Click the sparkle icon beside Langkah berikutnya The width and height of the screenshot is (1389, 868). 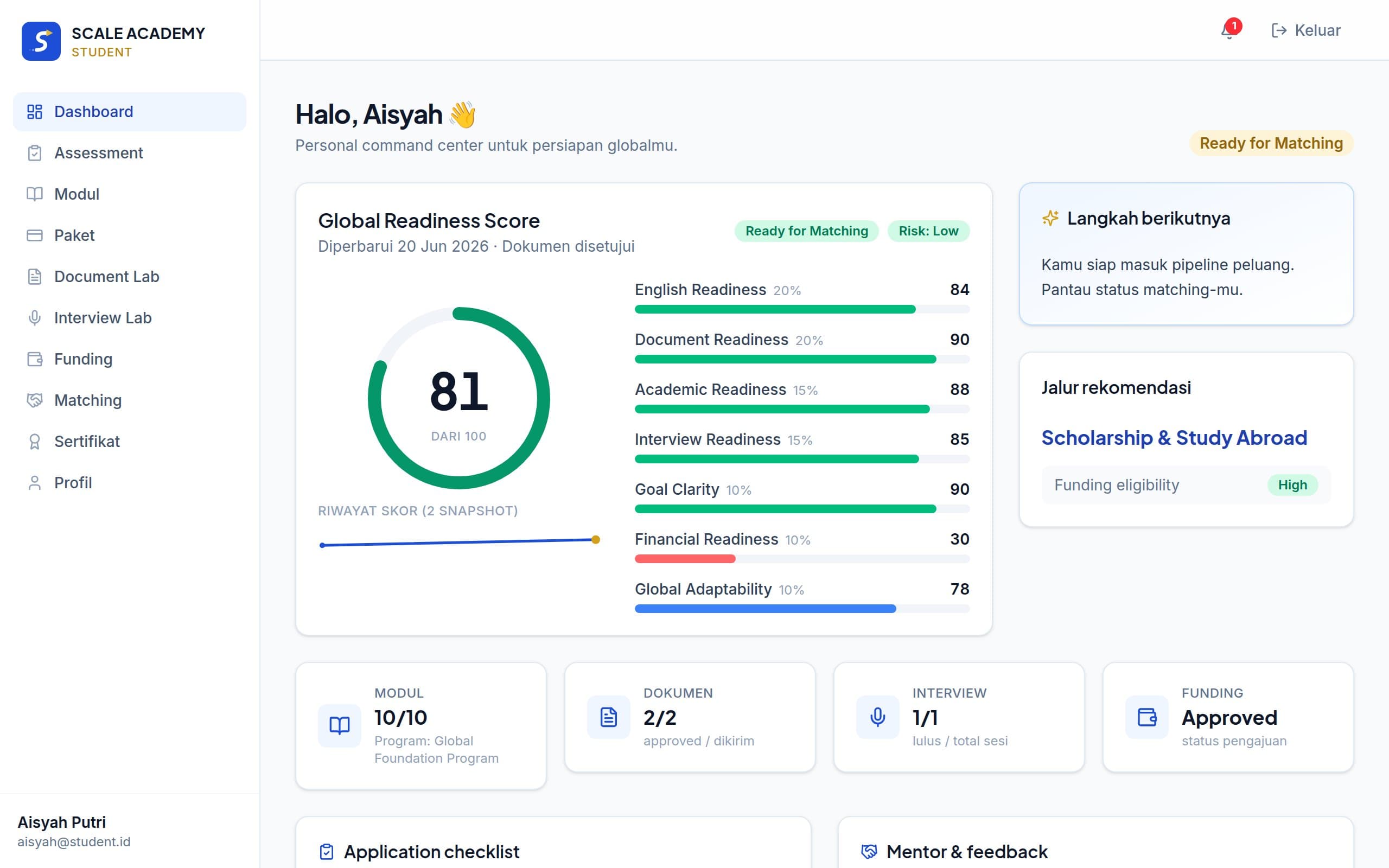coord(1050,218)
